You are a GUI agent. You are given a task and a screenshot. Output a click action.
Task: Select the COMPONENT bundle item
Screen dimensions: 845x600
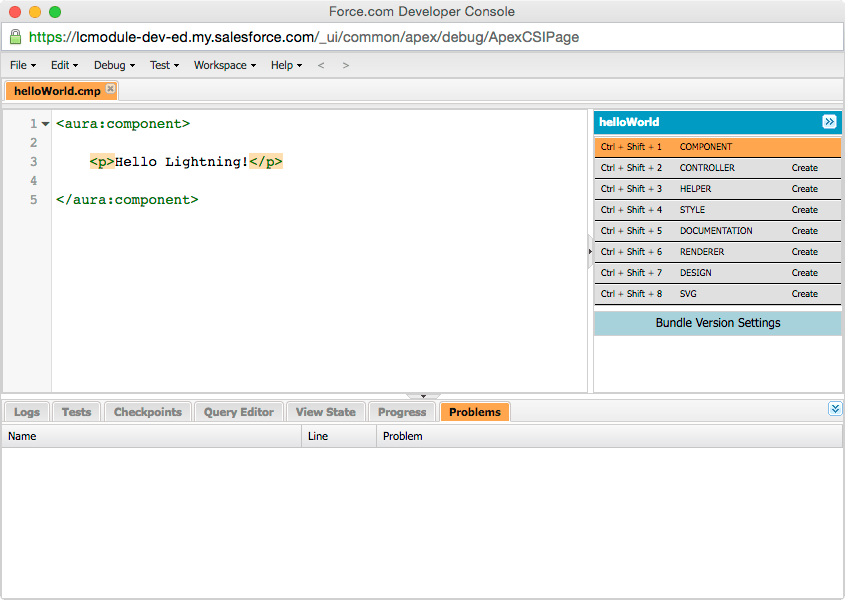point(717,147)
